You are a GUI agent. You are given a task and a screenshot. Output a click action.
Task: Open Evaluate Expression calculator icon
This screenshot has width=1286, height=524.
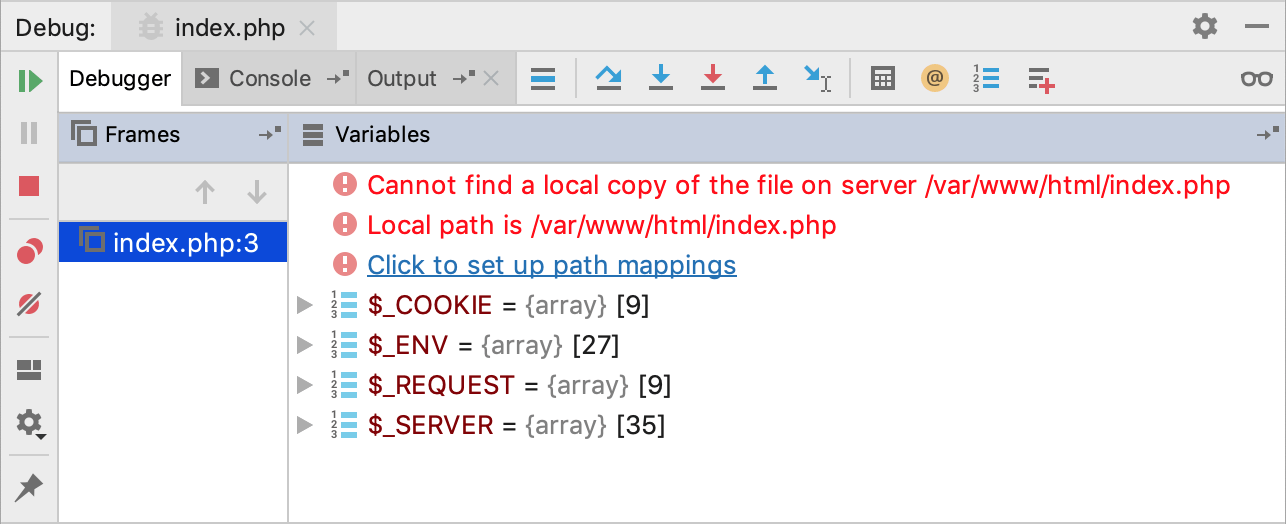882,78
